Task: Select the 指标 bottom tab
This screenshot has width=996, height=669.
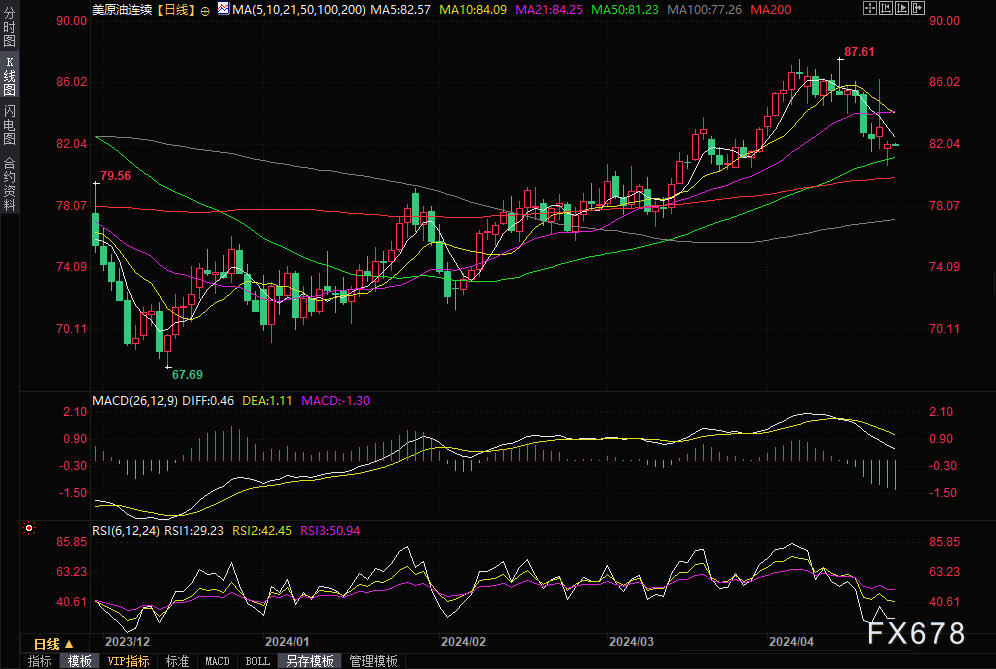Action: tap(40, 661)
